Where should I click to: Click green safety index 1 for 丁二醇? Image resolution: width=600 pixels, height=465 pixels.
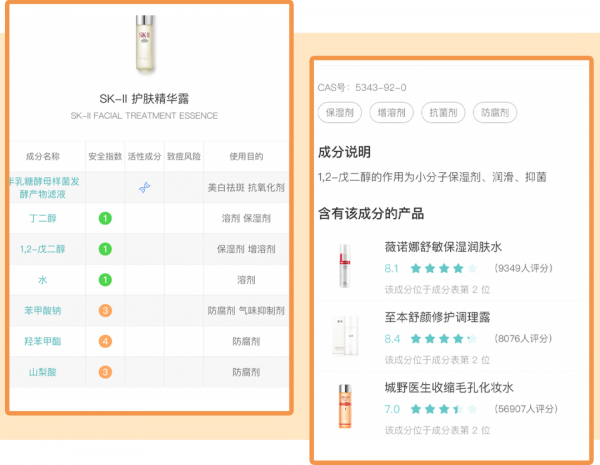pyautogui.click(x=105, y=219)
